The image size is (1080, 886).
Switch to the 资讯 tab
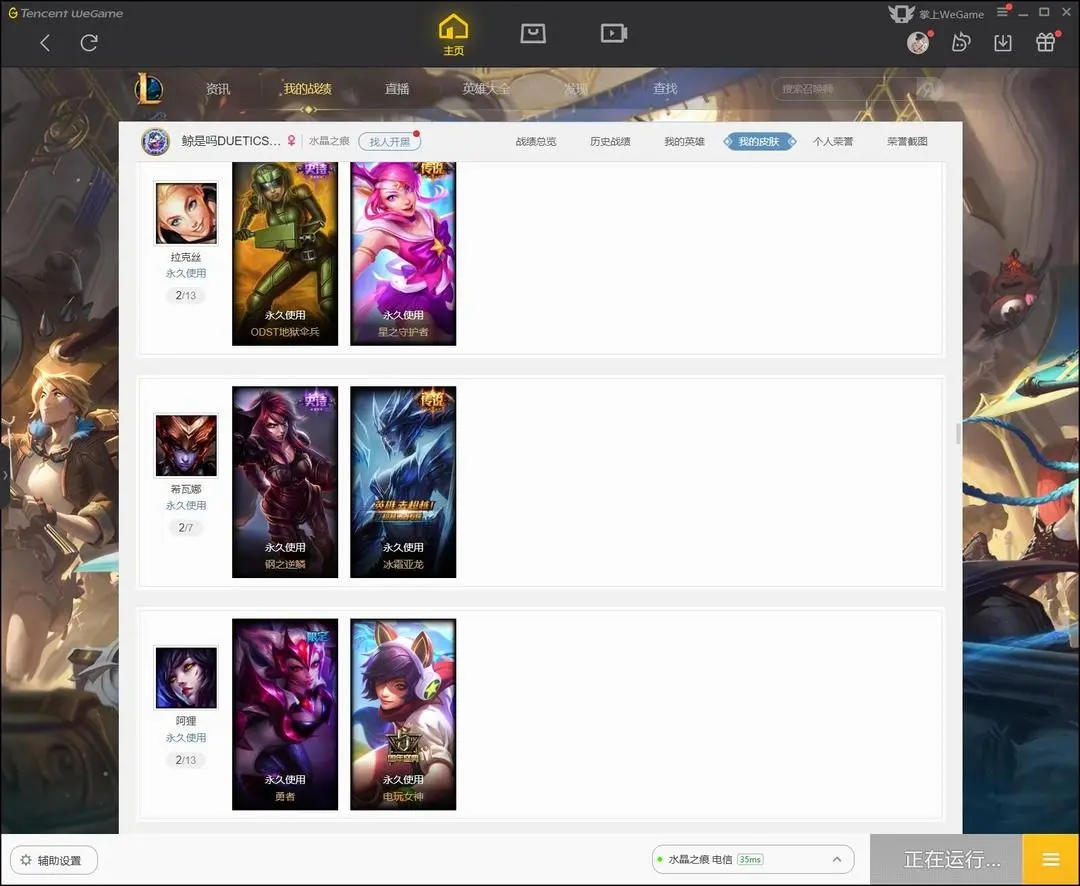coord(218,89)
